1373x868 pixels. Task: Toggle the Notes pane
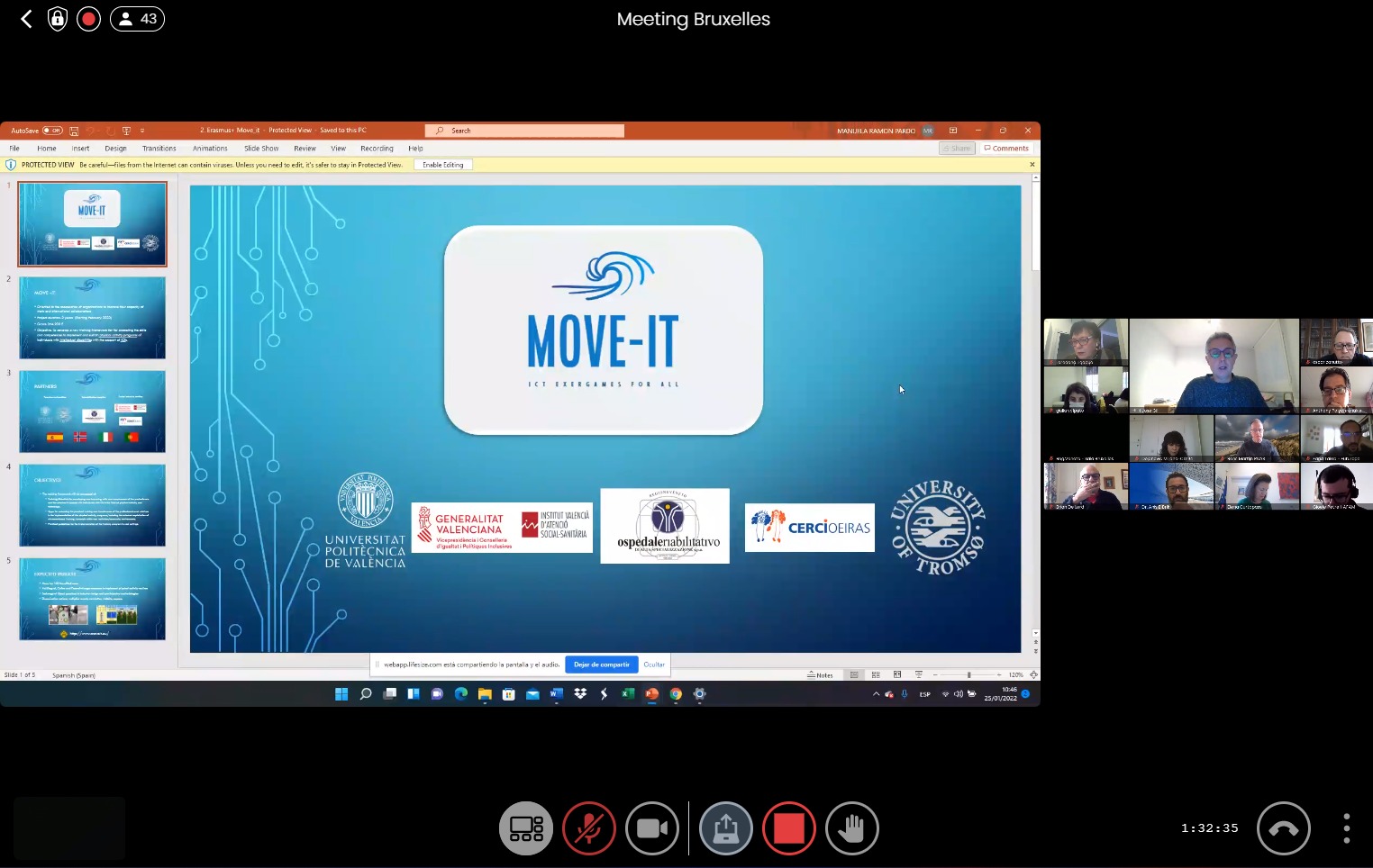click(821, 674)
